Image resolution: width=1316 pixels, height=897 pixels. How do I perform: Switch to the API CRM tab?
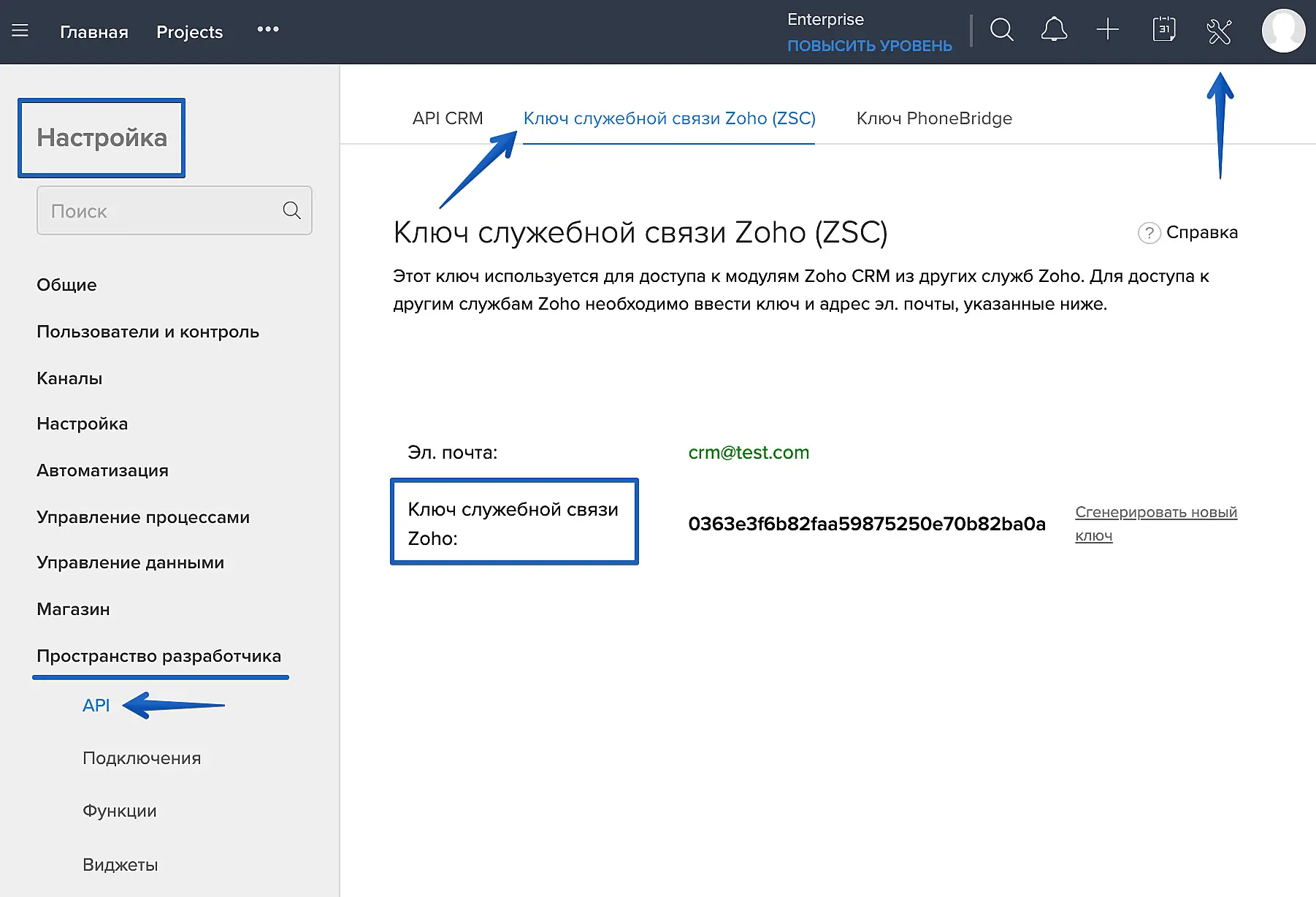(447, 118)
